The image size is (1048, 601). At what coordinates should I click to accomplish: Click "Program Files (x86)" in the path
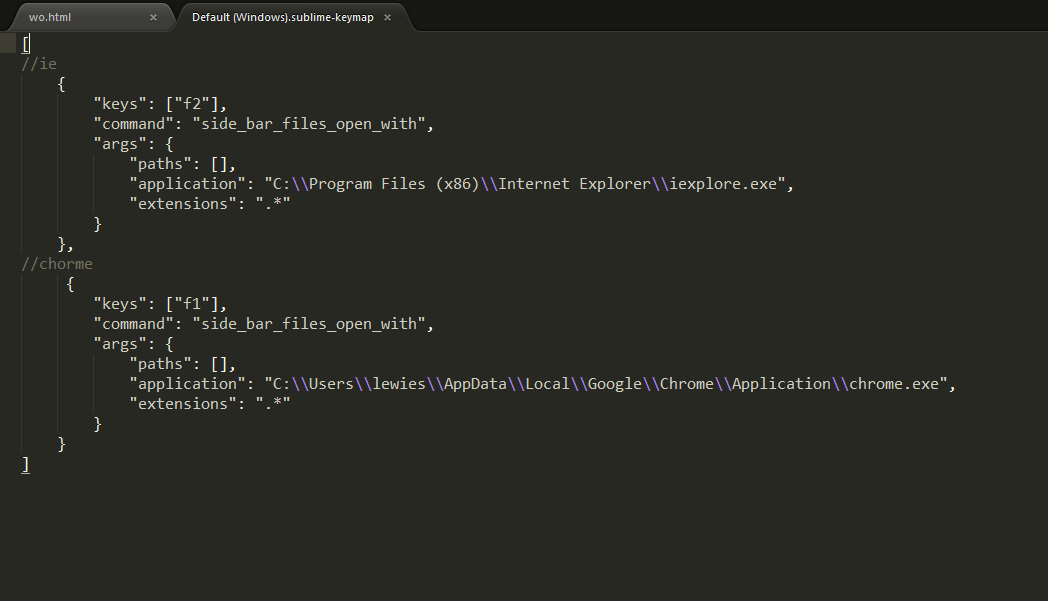coord(394,184)
